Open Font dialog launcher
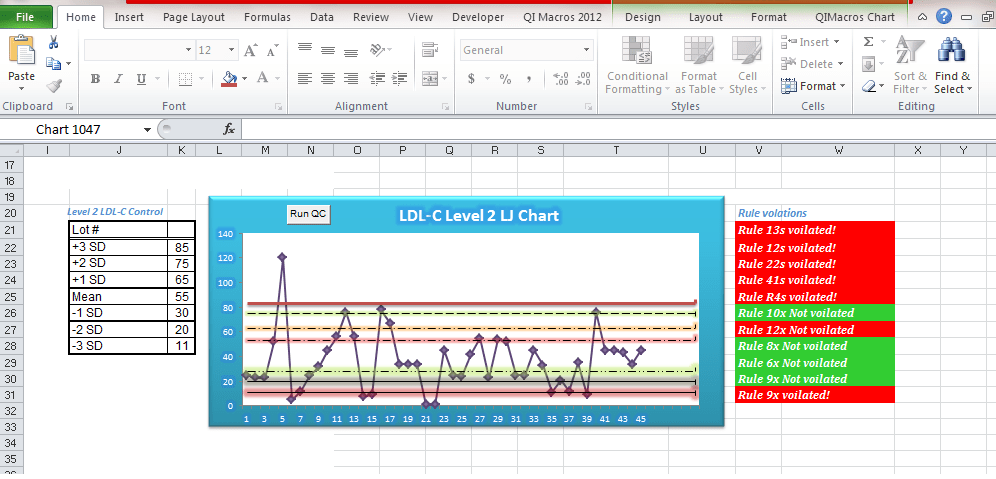The height and width of the screenshot is (479, 996). point(278,107)
